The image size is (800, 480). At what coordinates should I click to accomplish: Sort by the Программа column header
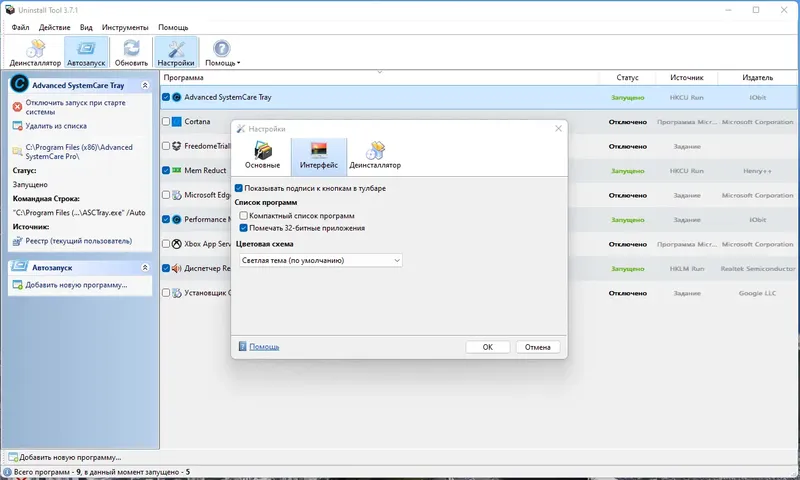pyautogui.click(x=379, y=78)
